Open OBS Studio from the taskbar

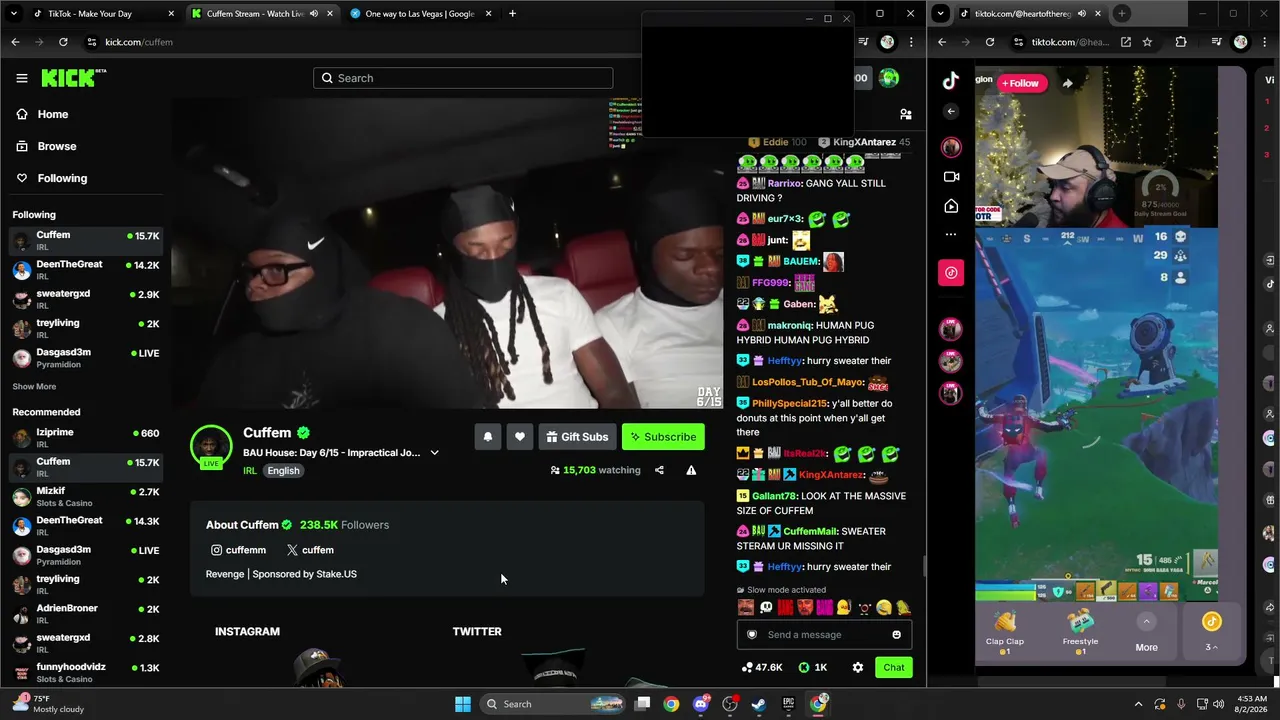(x=730, y=704)
